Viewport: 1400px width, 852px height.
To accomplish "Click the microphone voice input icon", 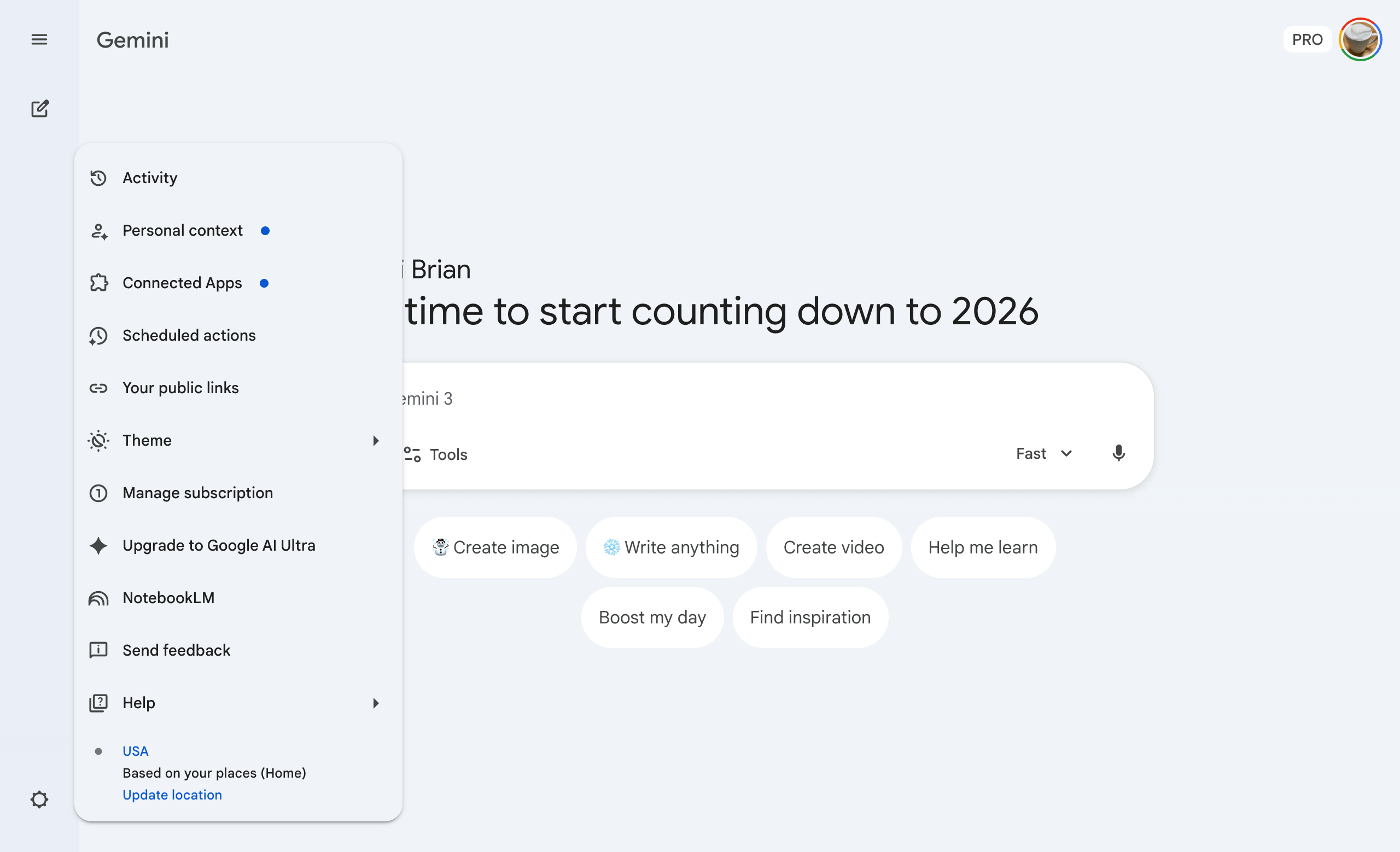I will [1118, 453].
